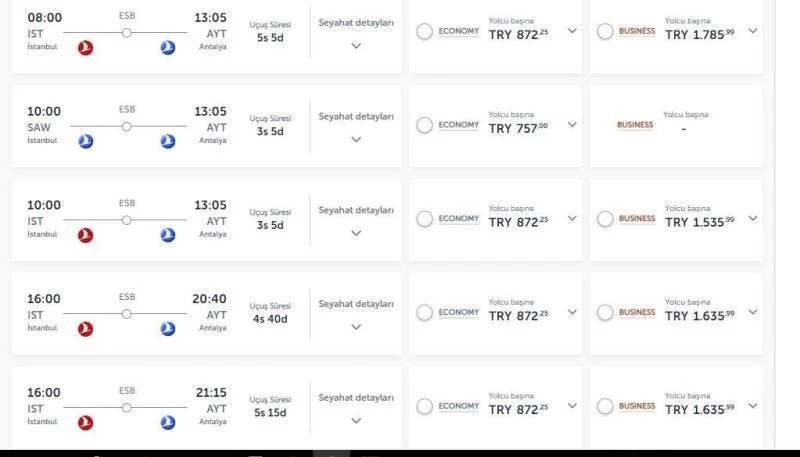Click the ESB stop circle on the 16:00–21:15 route
This screenshot has width=800, height=457.
tap(127, 408)
